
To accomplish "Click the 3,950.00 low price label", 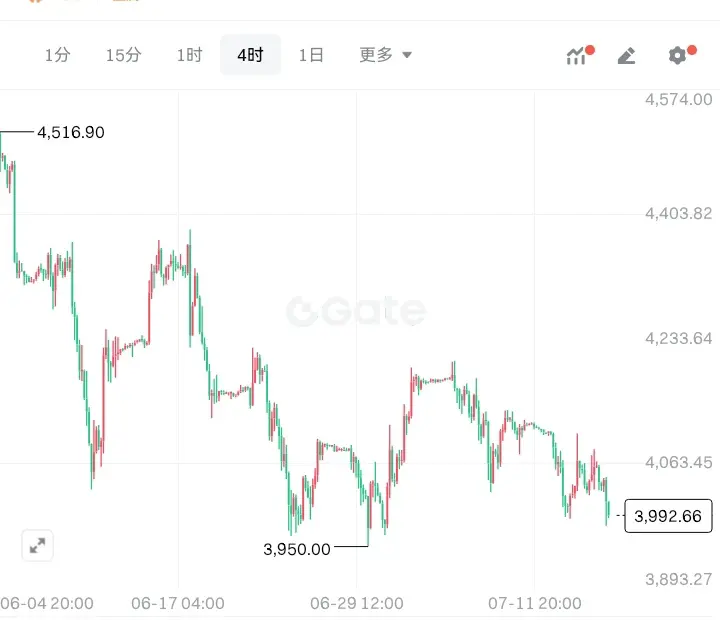I will tap(297, 549).
